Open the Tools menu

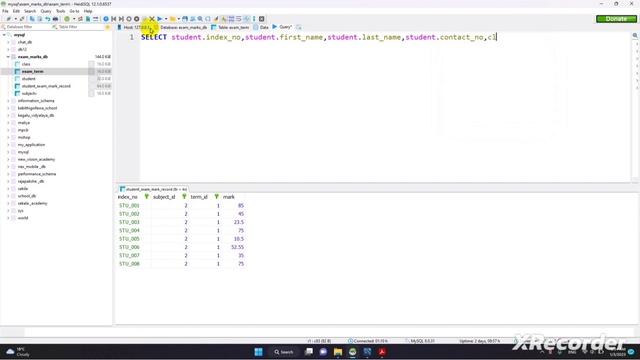pos(60,11)
